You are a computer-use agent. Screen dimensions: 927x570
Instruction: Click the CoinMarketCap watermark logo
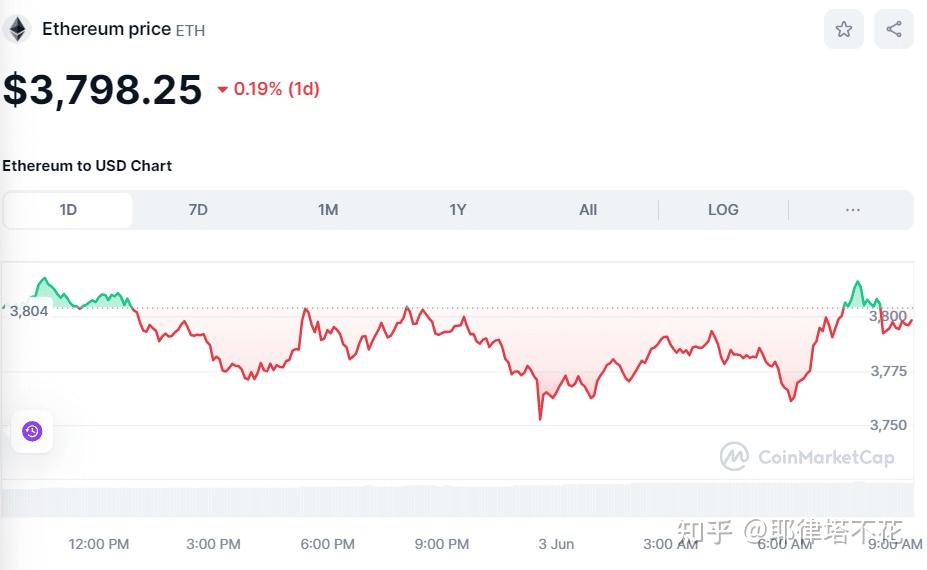coord(807,457)
